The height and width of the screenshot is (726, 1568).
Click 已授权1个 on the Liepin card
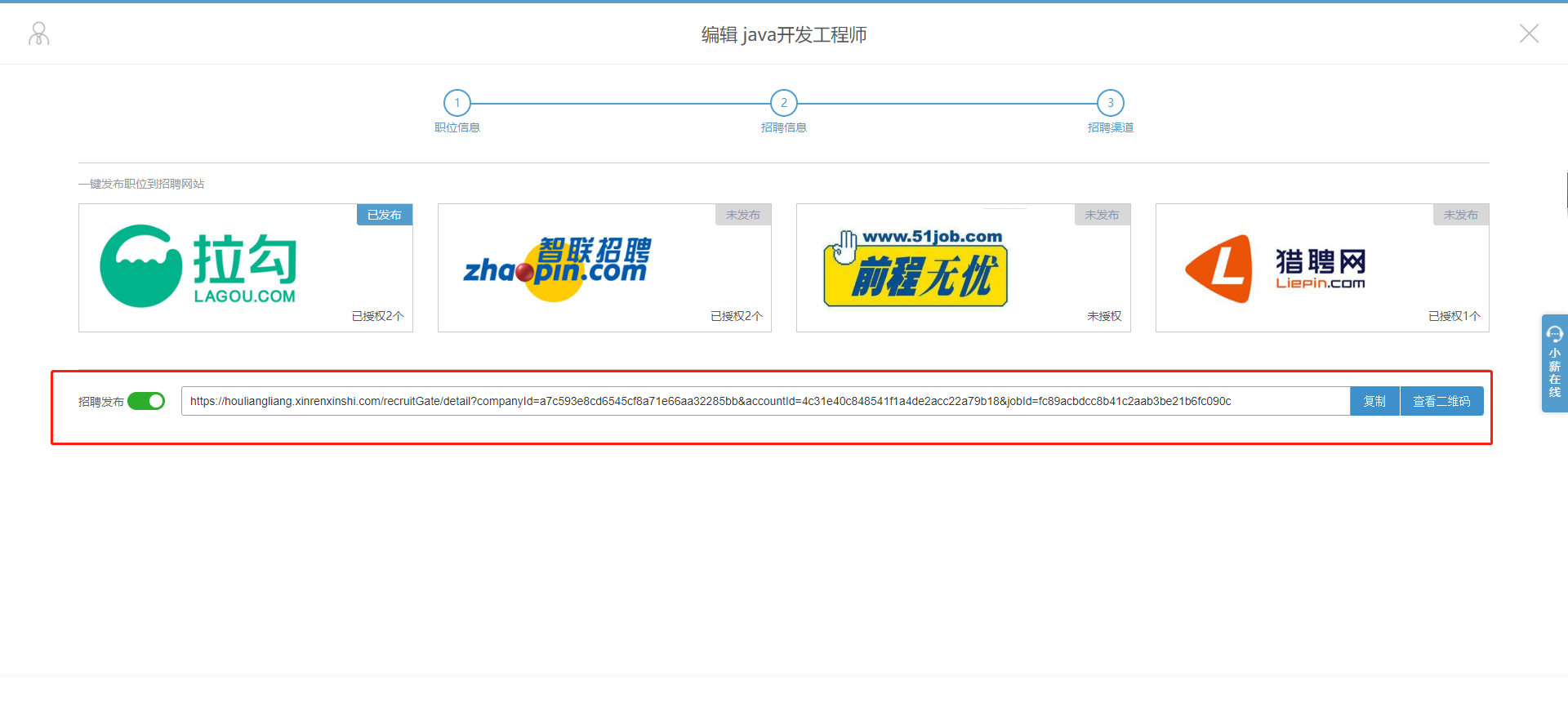click(x=1454, y=316)
